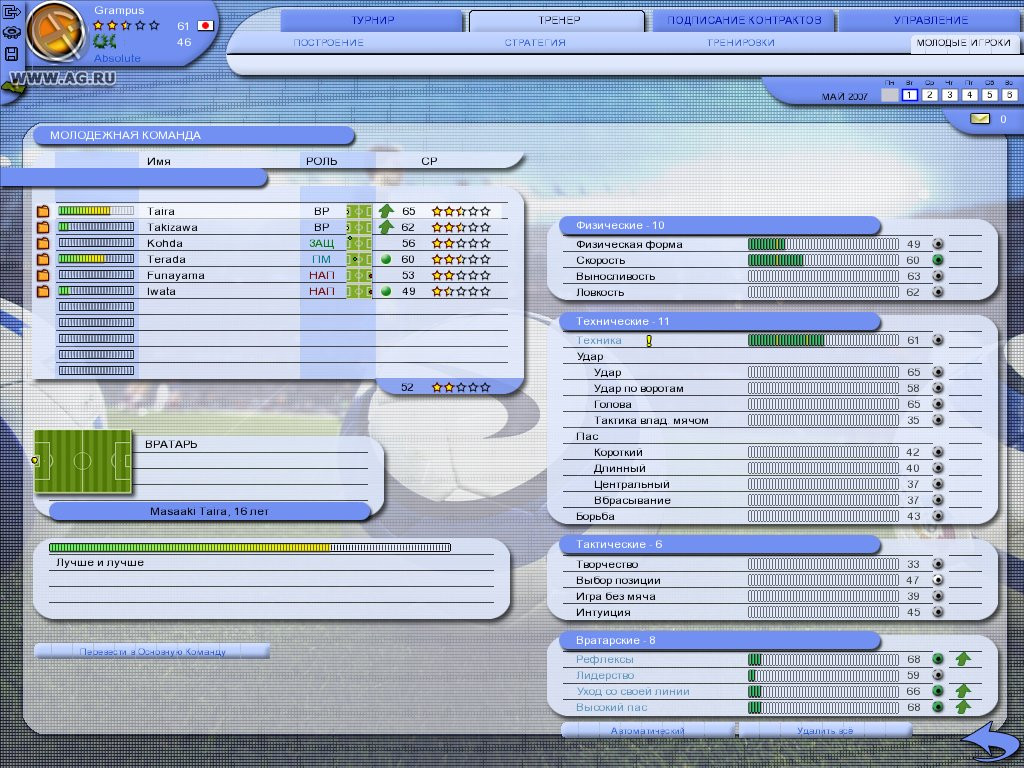
Task: Click Перевести в Основную Команду button
Action: click(x=152, y=651)
